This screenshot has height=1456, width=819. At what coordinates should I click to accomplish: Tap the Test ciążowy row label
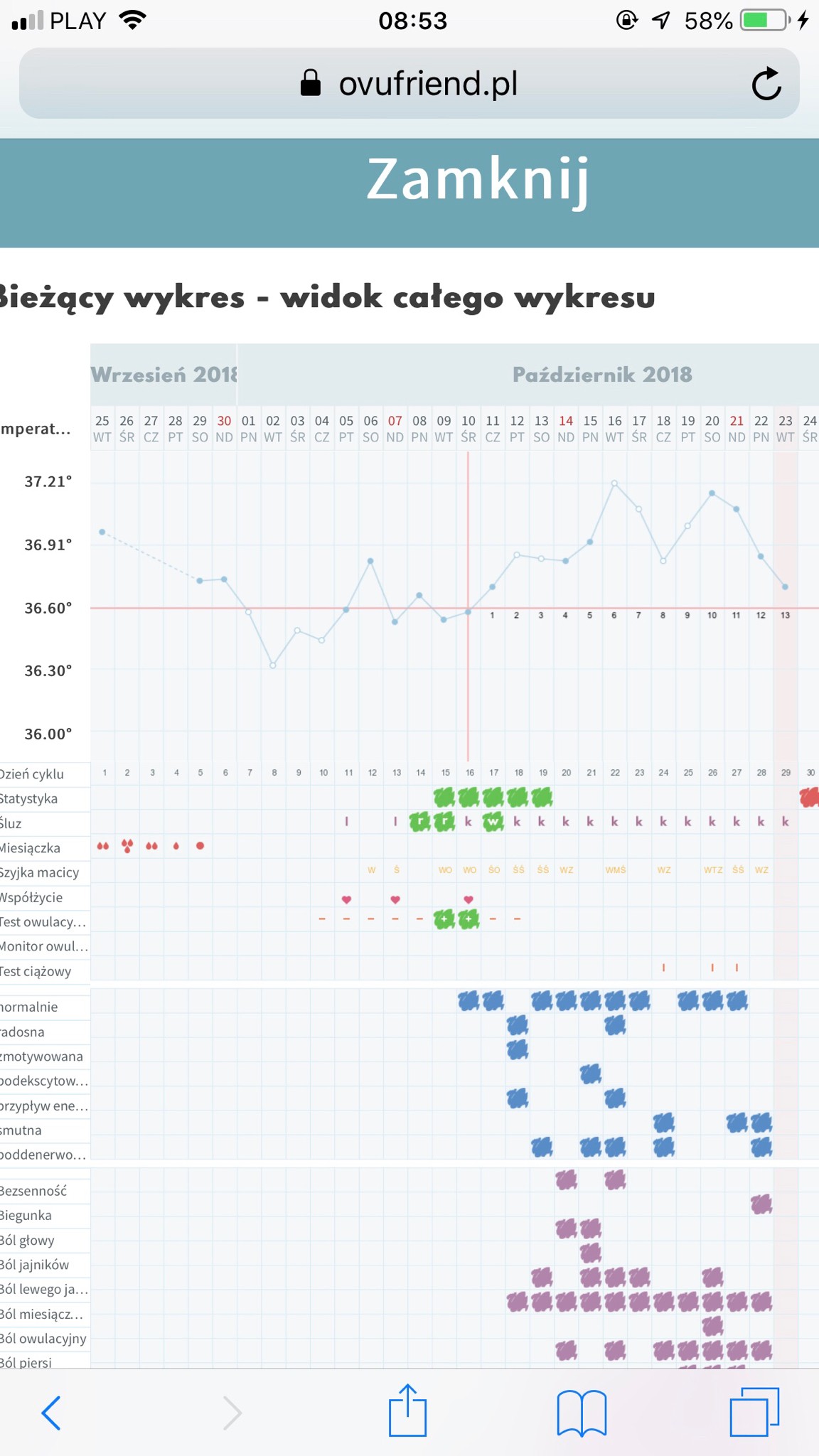(37, 971)
